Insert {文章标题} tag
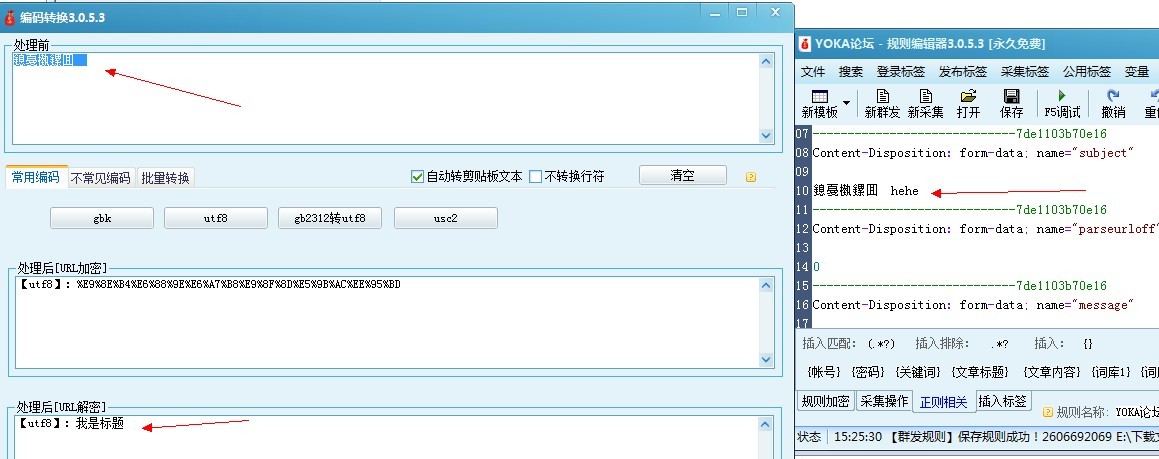 (x=979, y=372)
